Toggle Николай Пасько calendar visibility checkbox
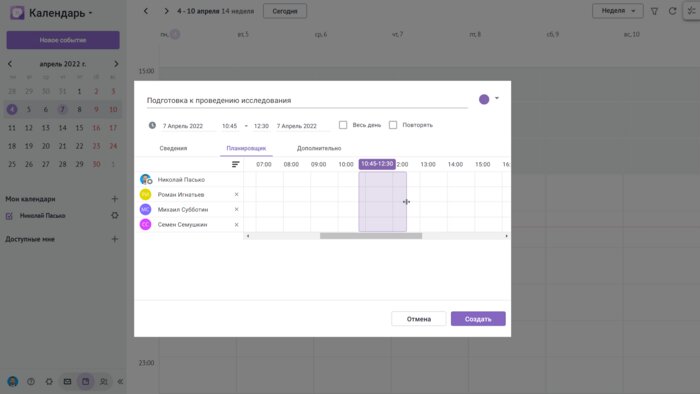700x394 pixels. (x=9, y=216)
